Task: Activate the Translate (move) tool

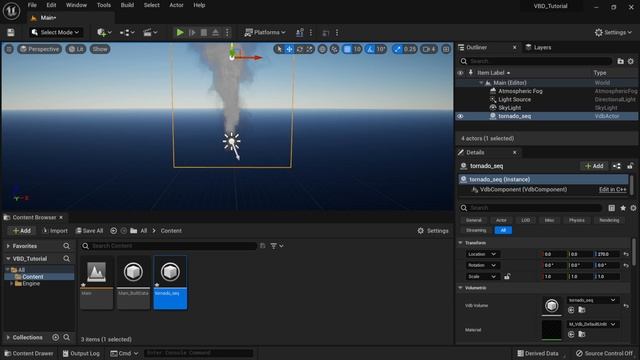Action: [x=289, y=49]
